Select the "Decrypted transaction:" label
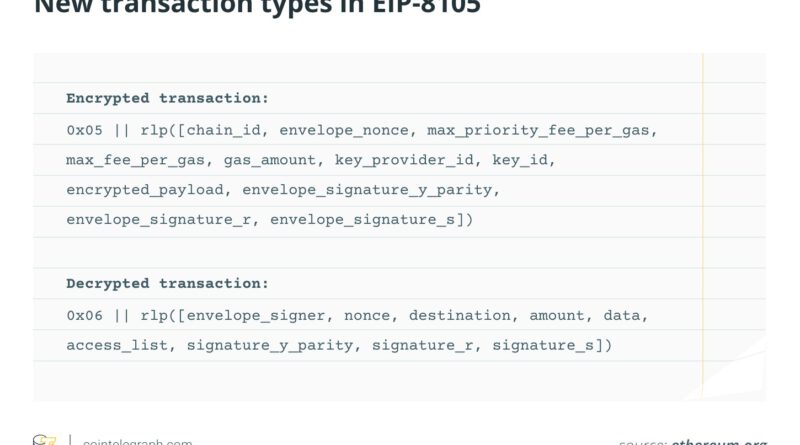Screen dimensions: 800x445 [x=167, y=283]
